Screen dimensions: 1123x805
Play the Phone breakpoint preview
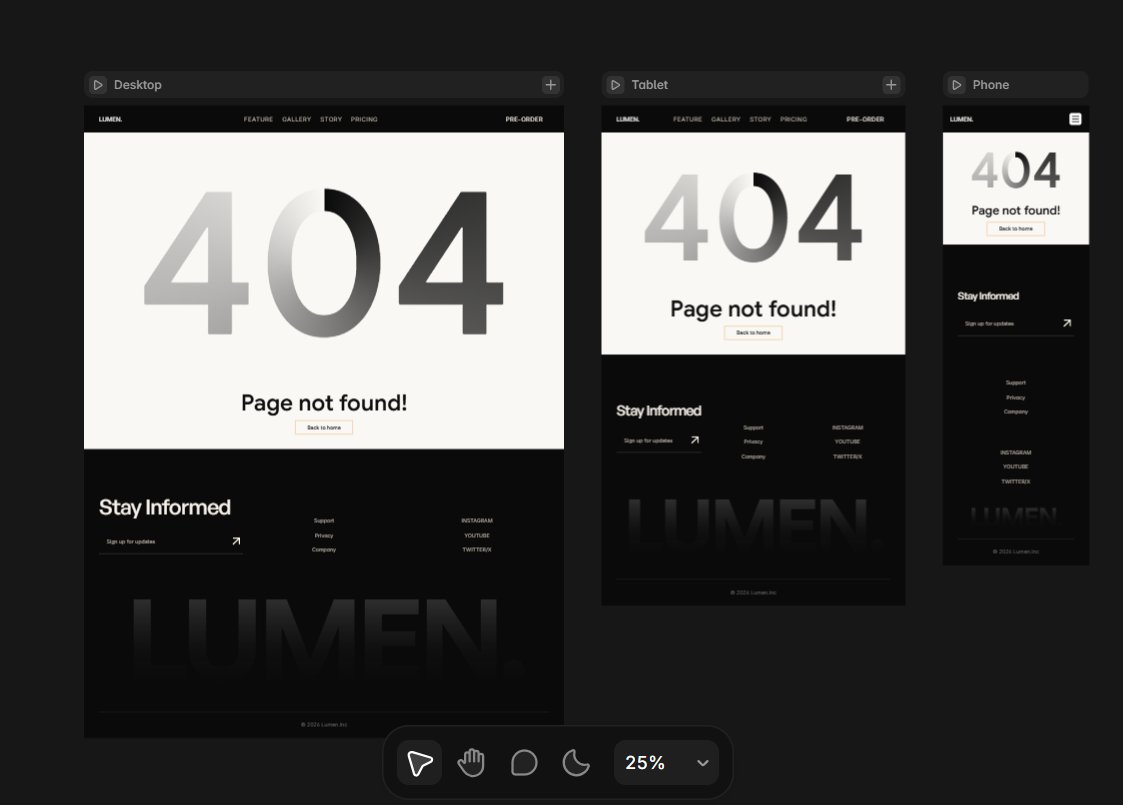coord(956,85)
